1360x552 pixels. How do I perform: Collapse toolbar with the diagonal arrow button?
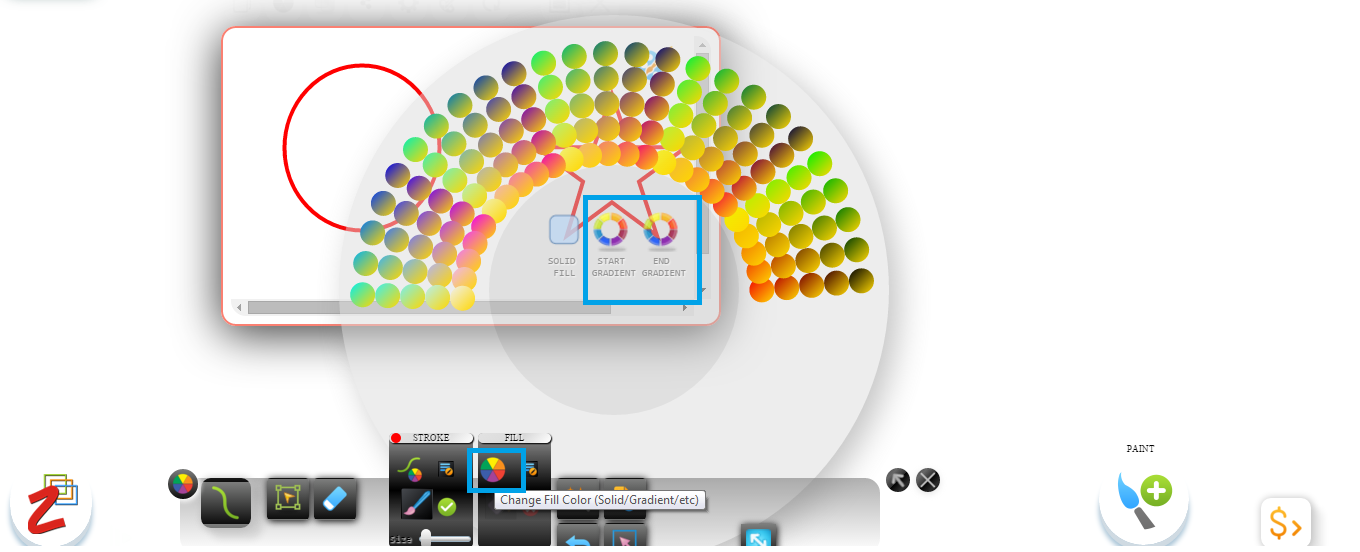pyautogui.click(x=898, y=480)
